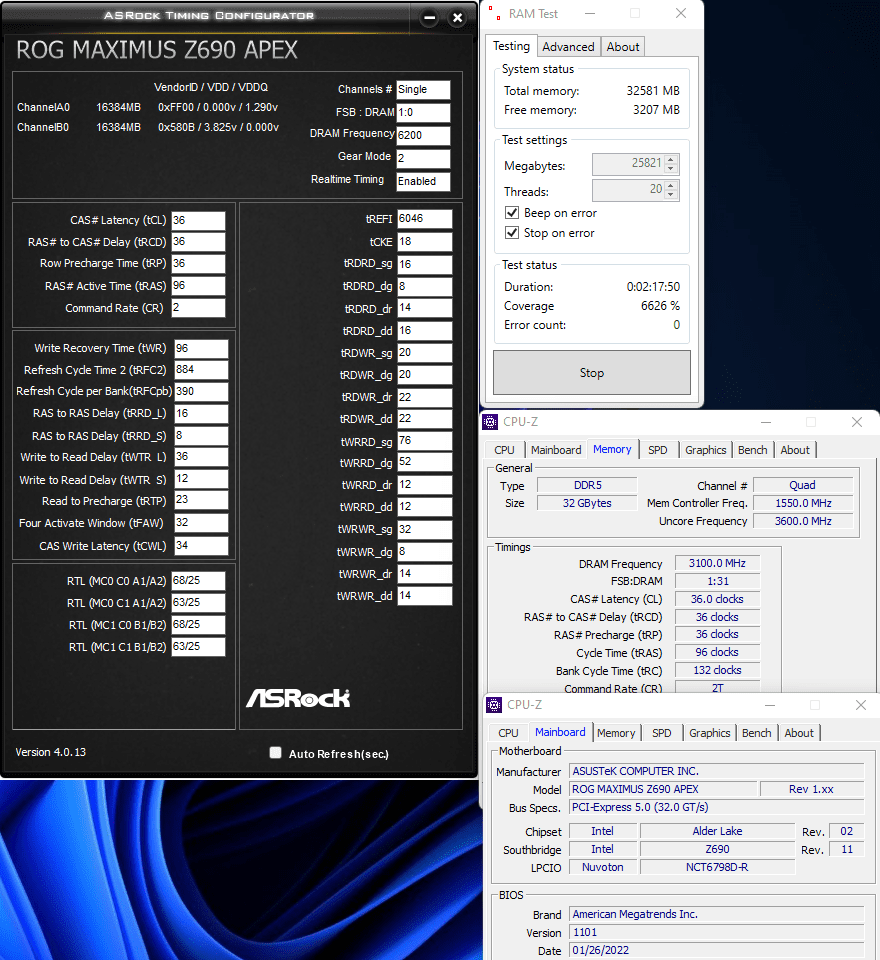Open SPD tab in upper CPU-Z window
This screenshot has height=960, width=880.
[x=658, y=450]
